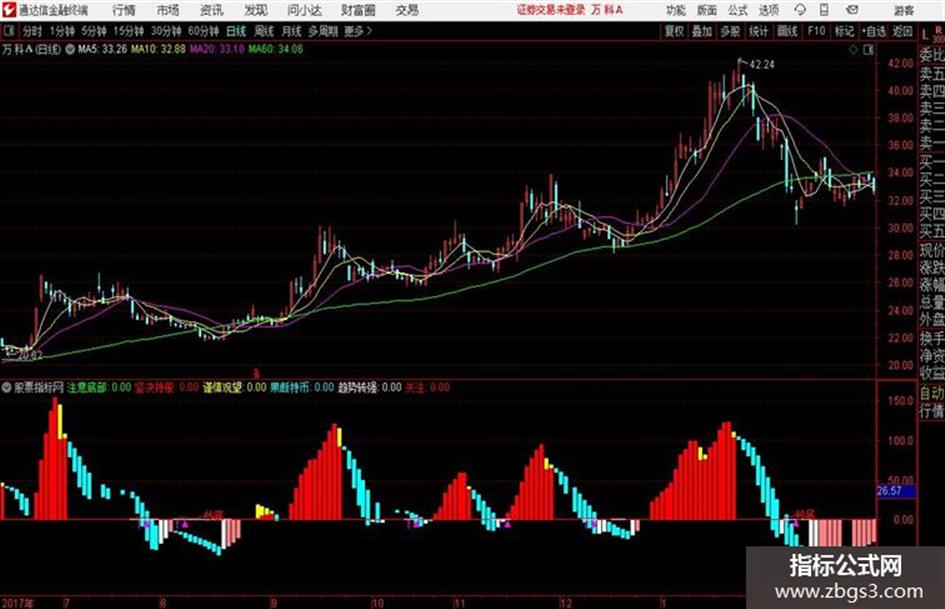Click the customer service headset icon
Image resolution: width=945 pixels, height=609 pixels.
tap(800, 10)
